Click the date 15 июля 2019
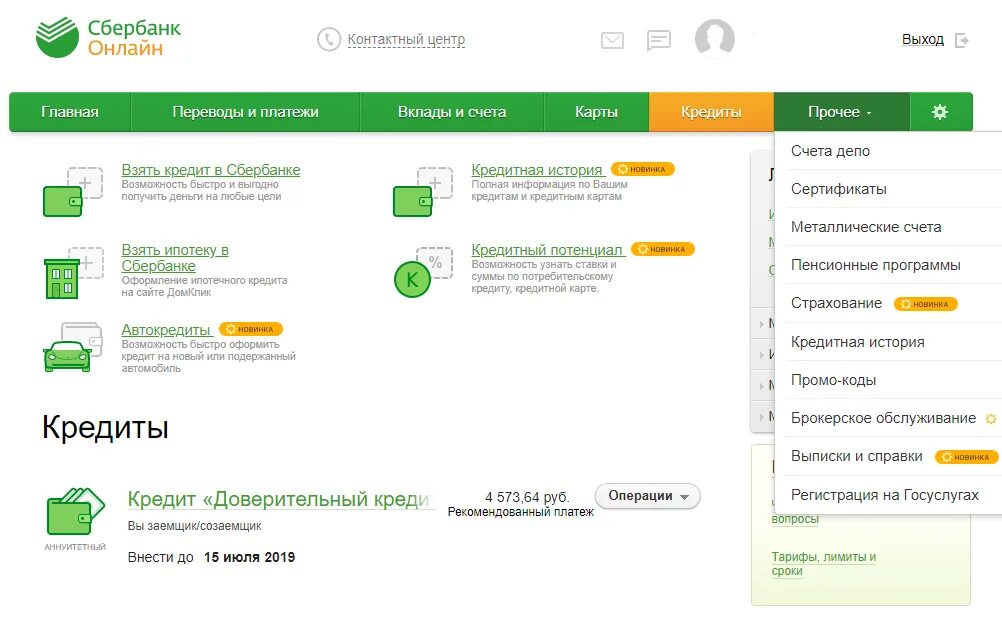Screen dimensions: 1002x635 tap(249, 557)
